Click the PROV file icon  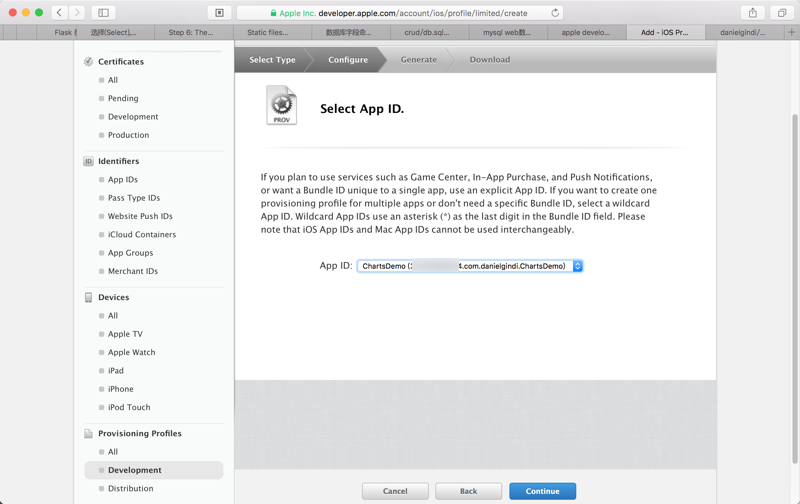click(x=281, y=105)
